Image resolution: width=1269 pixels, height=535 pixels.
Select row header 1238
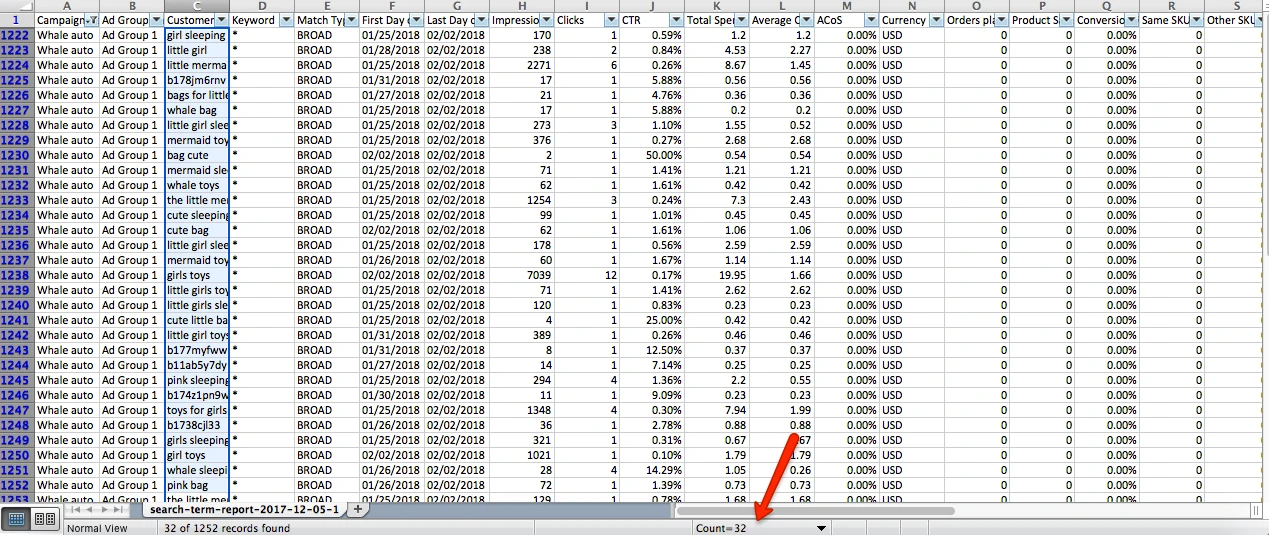click(x=17, y=275)
